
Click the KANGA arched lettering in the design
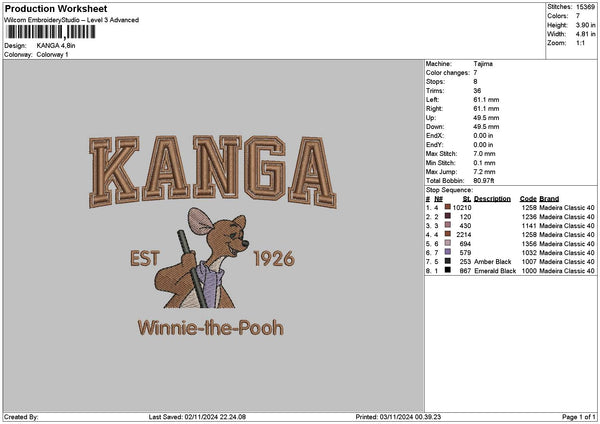tap(213, 172)
